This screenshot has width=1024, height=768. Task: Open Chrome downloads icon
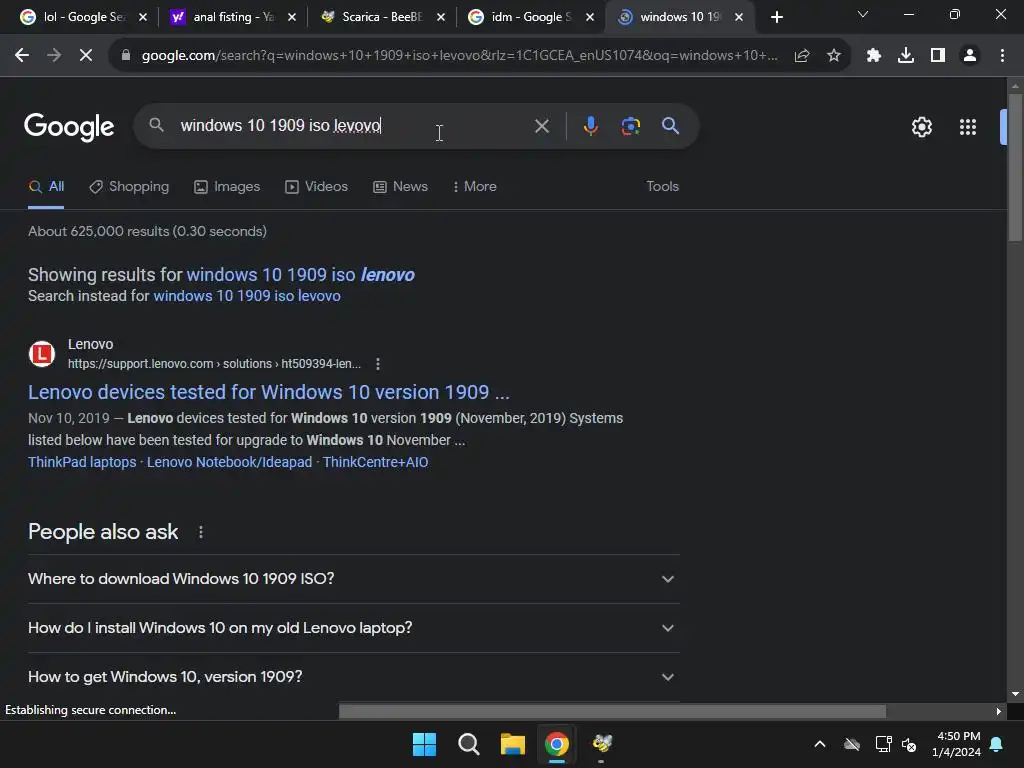(x=906, y=56)
